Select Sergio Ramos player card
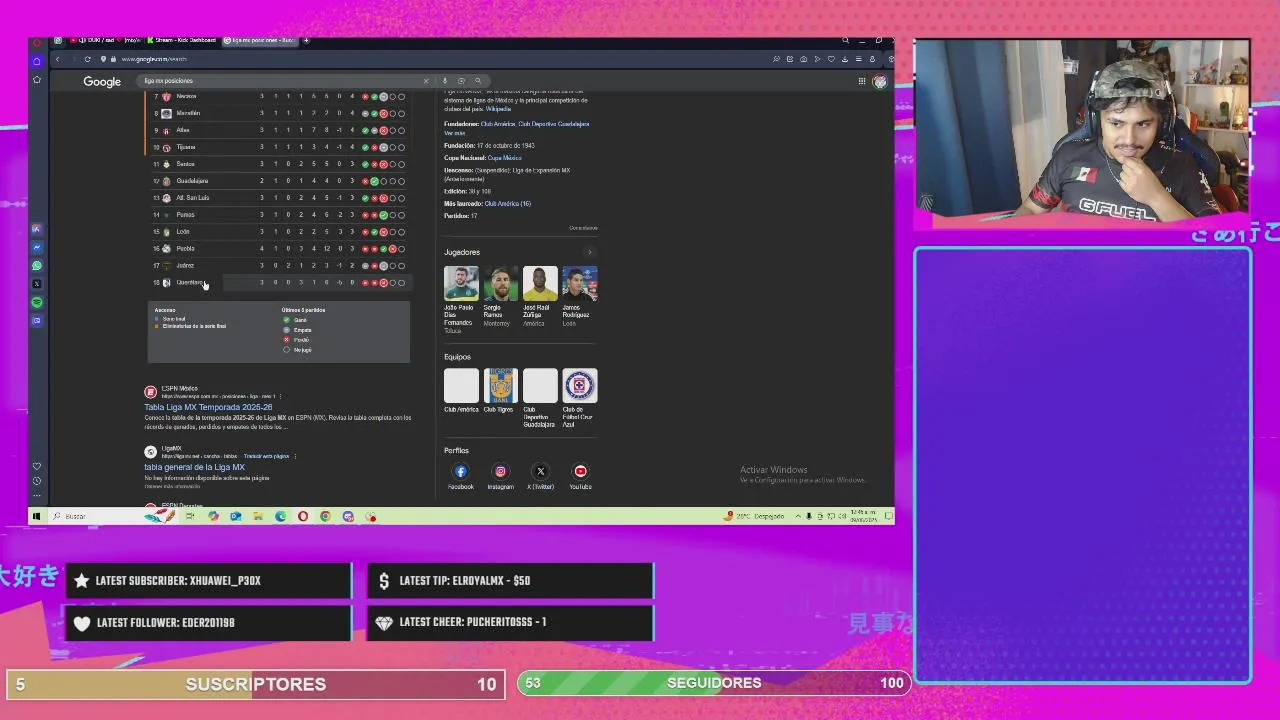 (x=500, y=297)
